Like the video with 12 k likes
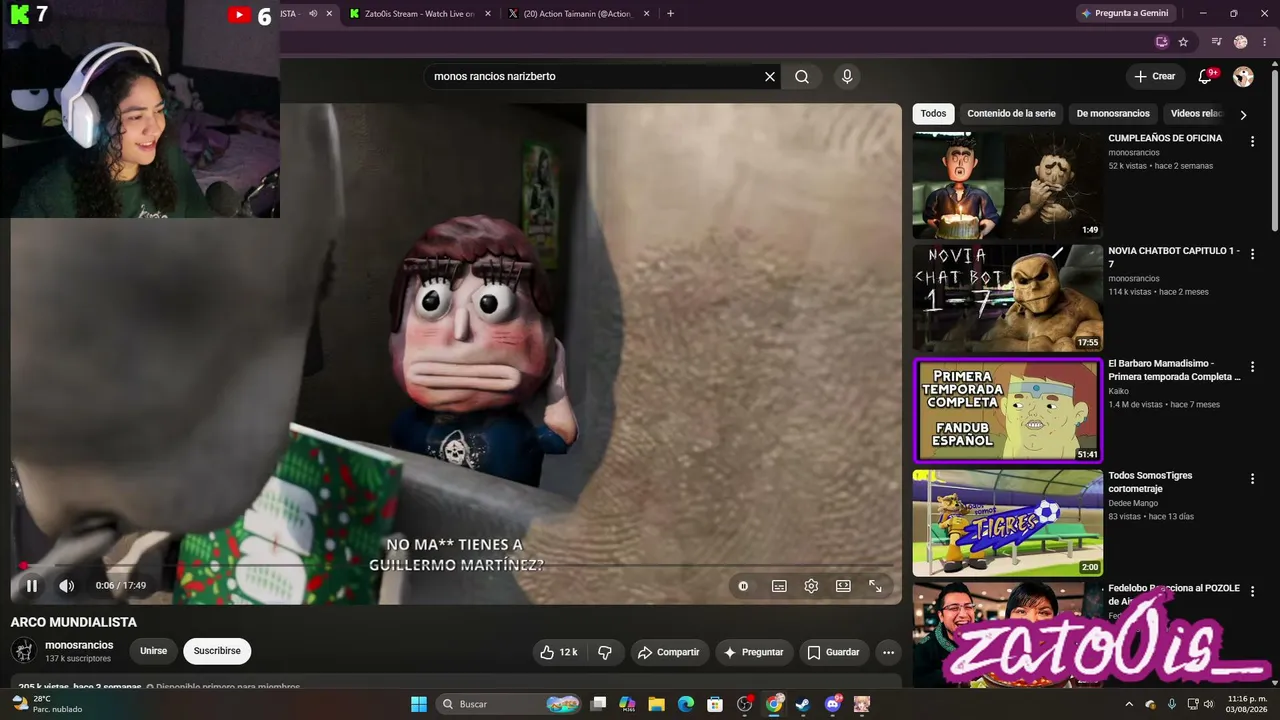 tap(559, 652)
